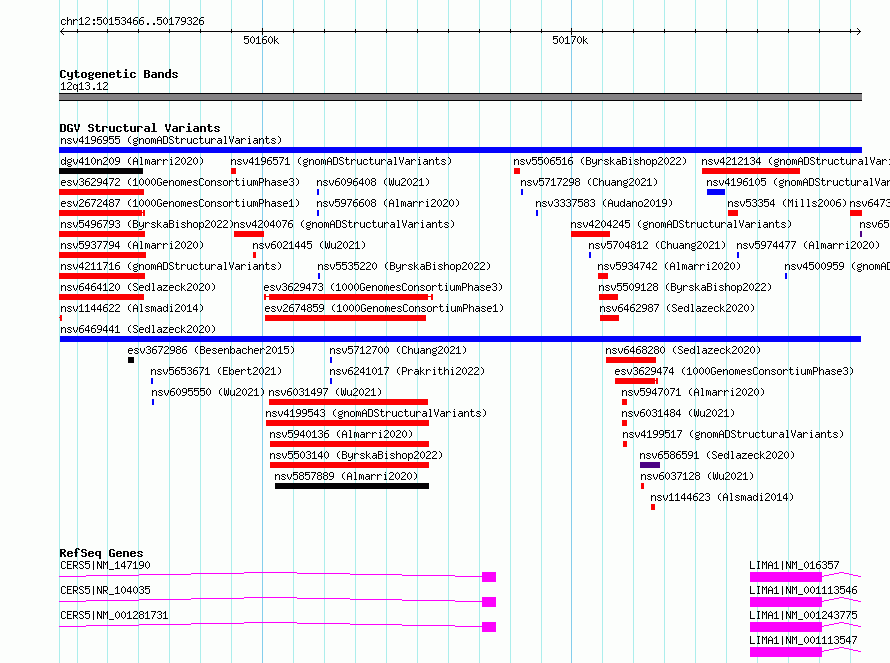Select nsv1144622 Alsmadi2014 variant label

(x=132, y=308)
